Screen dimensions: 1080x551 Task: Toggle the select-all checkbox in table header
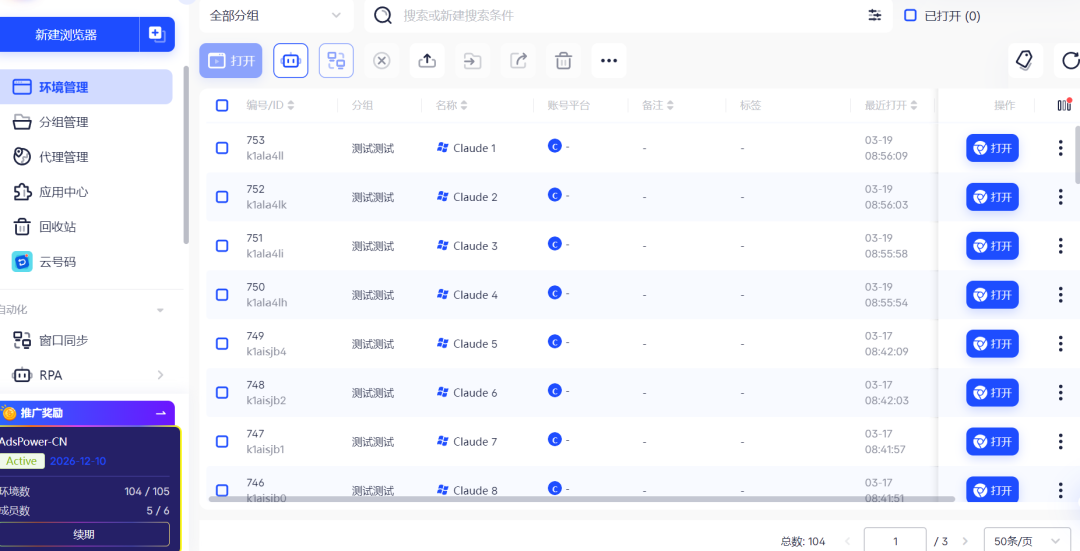pos(222,105)
